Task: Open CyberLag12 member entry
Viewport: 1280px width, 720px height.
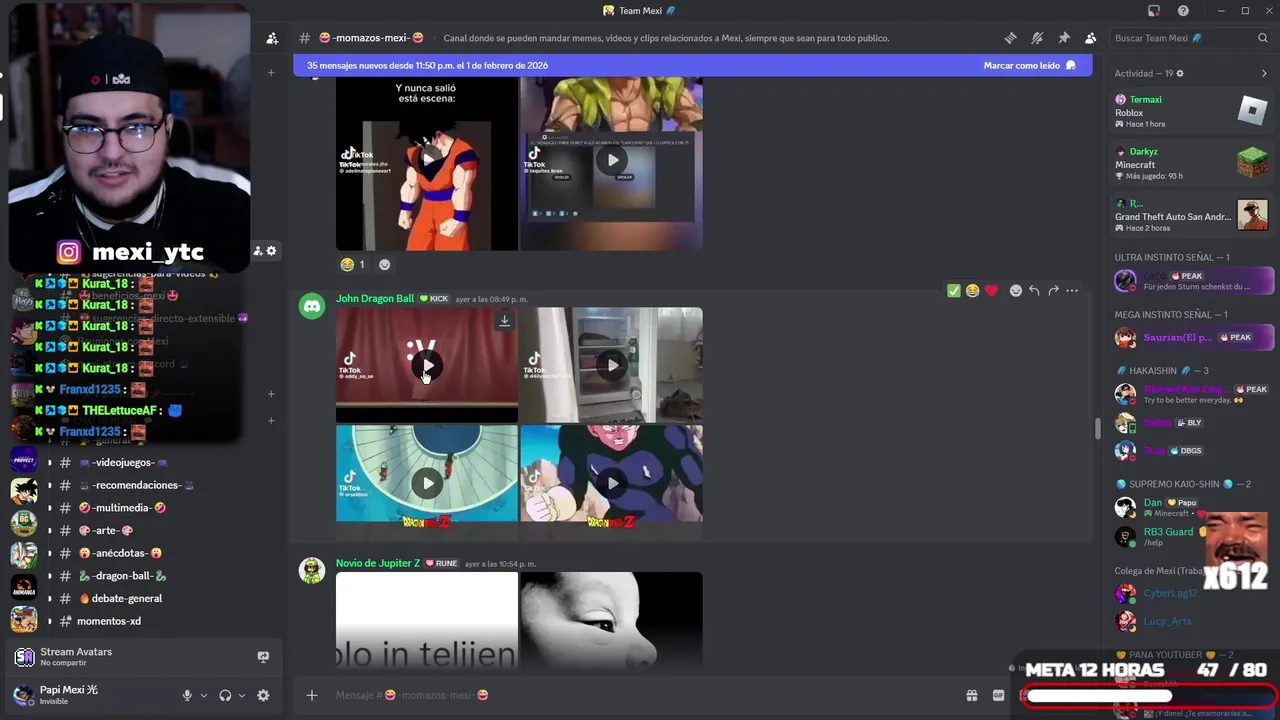Action: 1192,593
